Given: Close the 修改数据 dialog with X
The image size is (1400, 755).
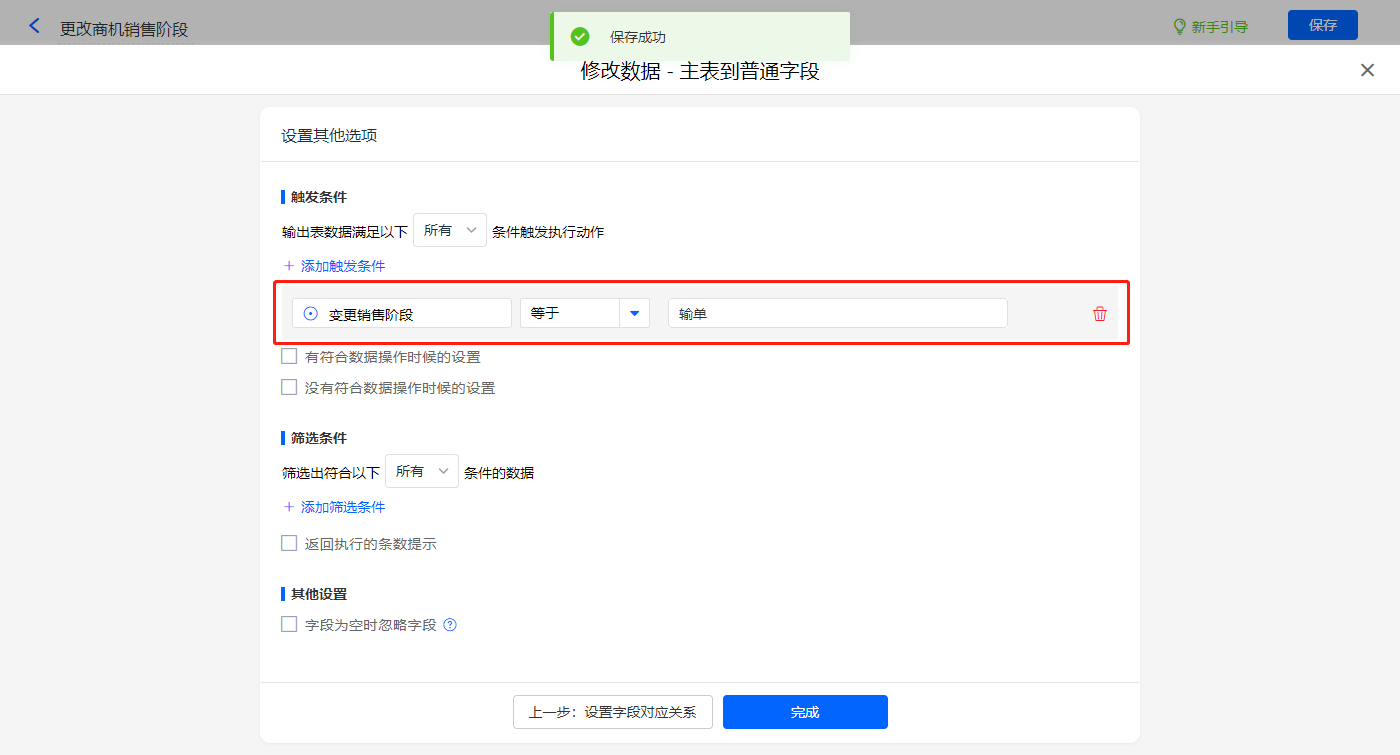Looking at the screenshot, I should pos(1367,70).
